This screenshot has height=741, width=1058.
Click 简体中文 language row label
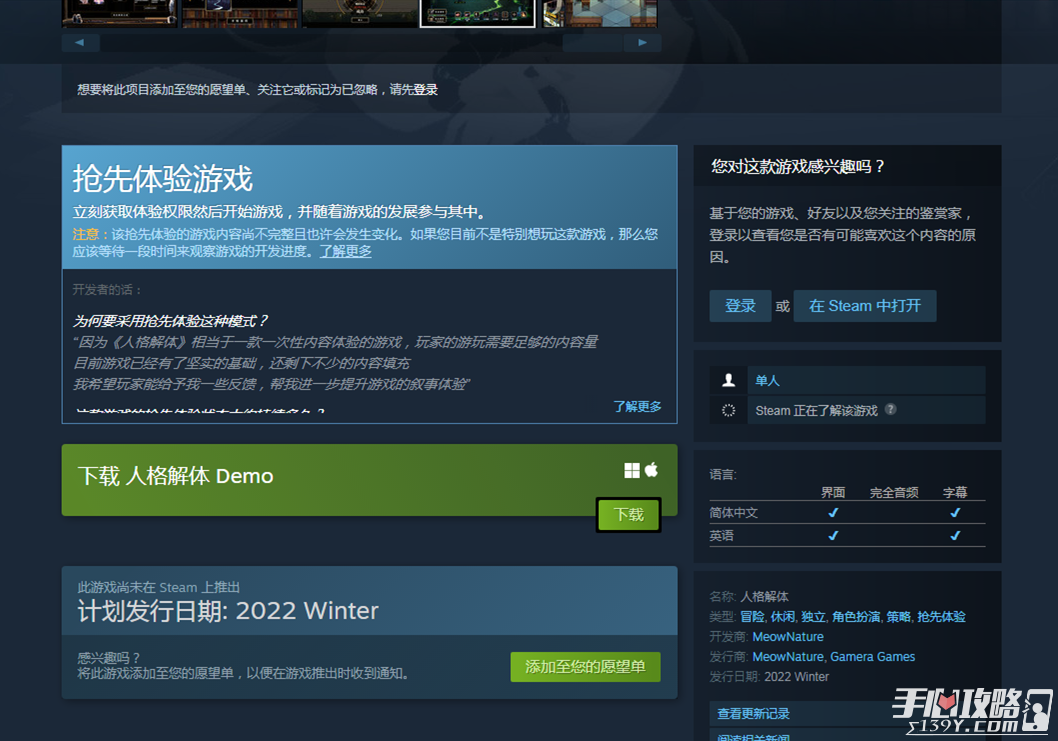click(x=733, y=513)
